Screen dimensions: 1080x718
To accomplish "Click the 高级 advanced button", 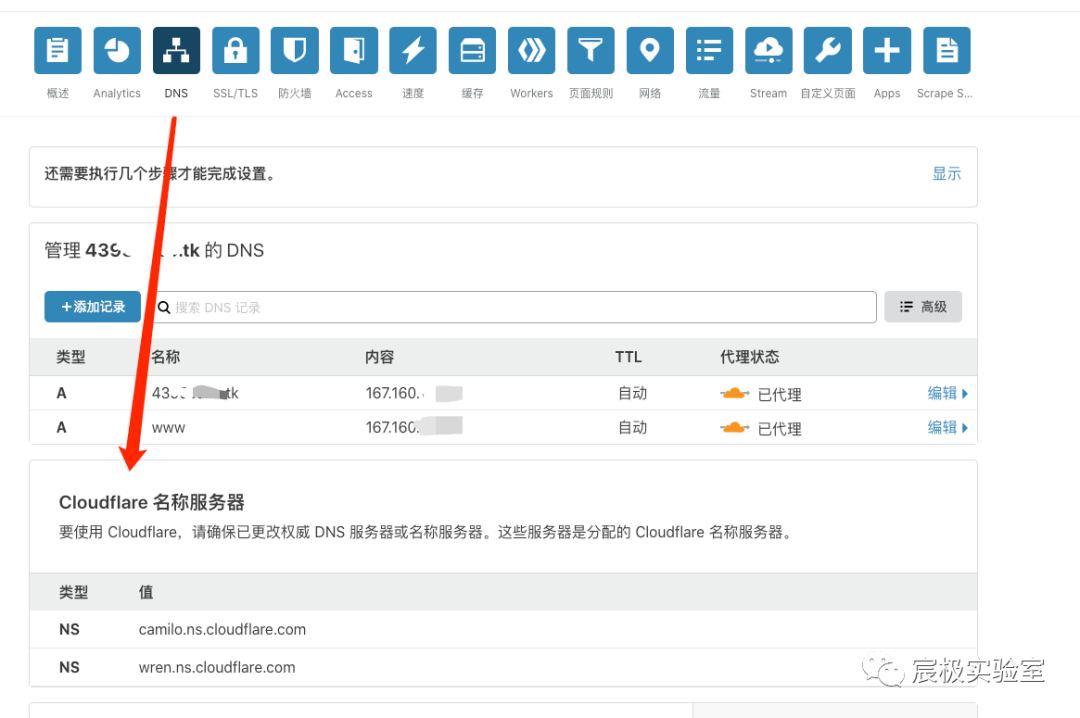I will coord(923,307).
